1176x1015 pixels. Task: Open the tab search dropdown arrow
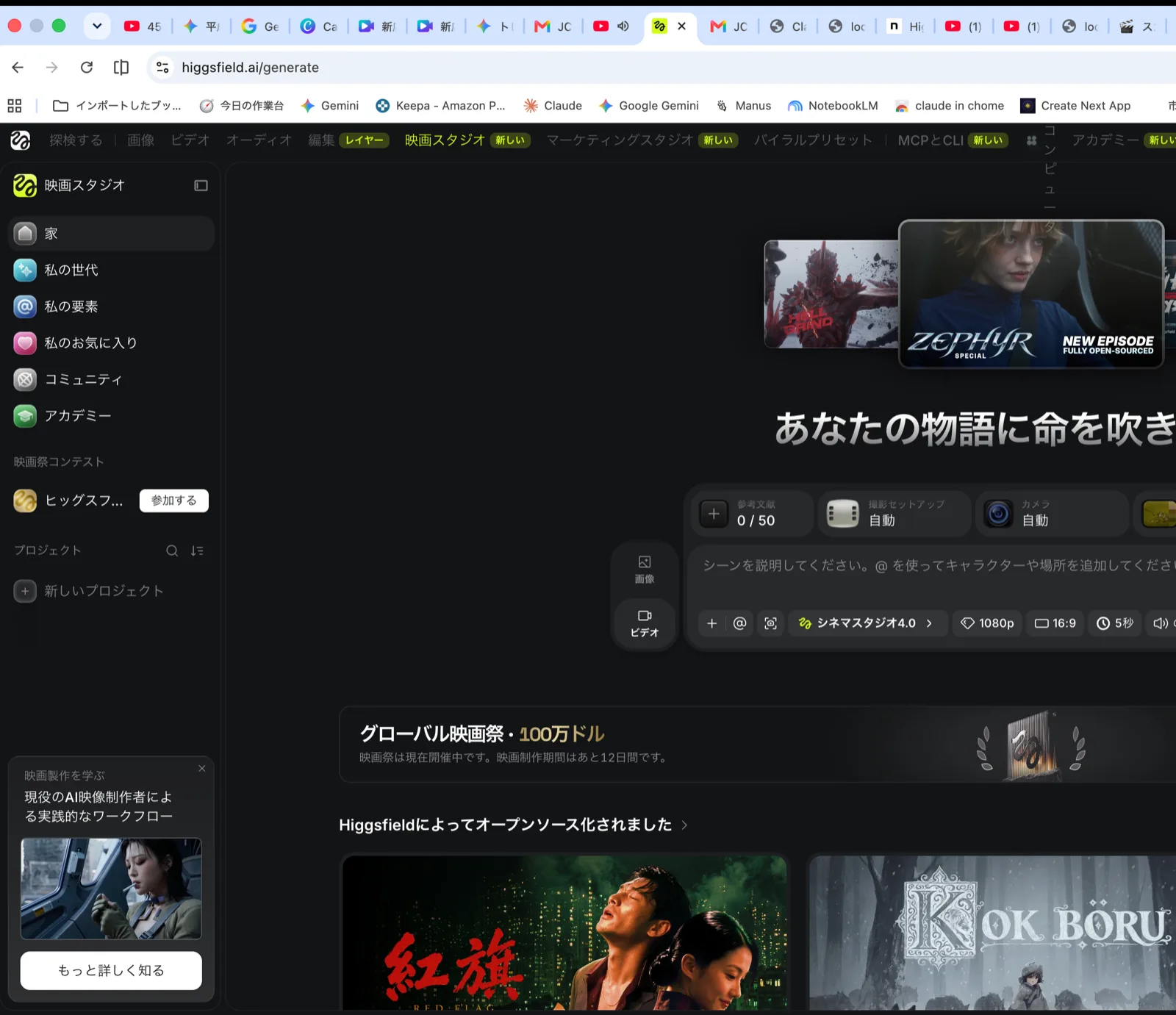(97, 26)
